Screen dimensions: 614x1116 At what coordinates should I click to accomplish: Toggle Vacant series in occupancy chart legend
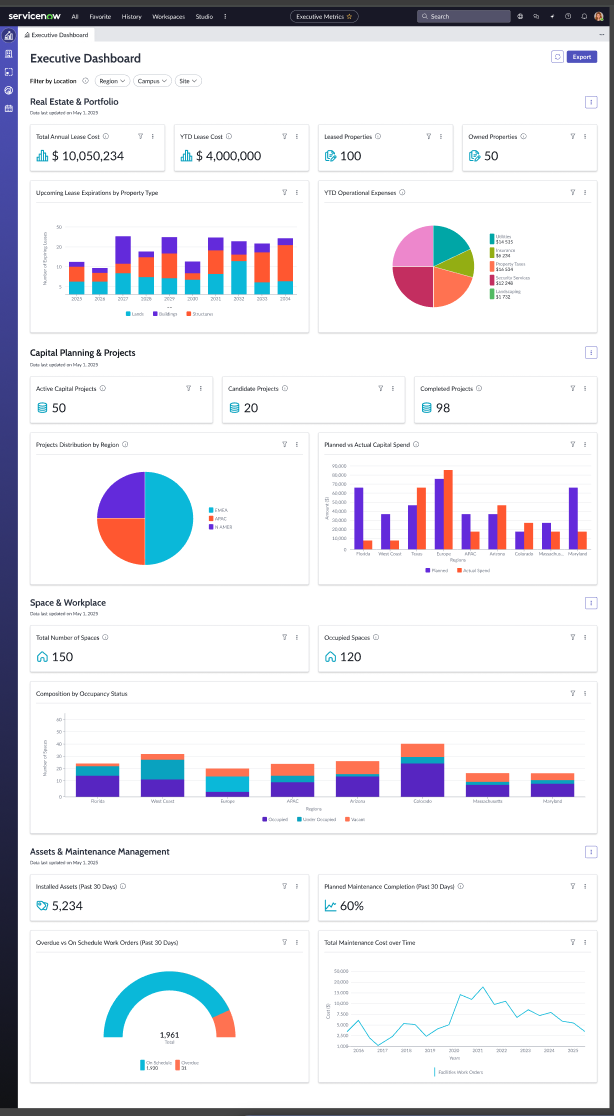coord(352,819)
